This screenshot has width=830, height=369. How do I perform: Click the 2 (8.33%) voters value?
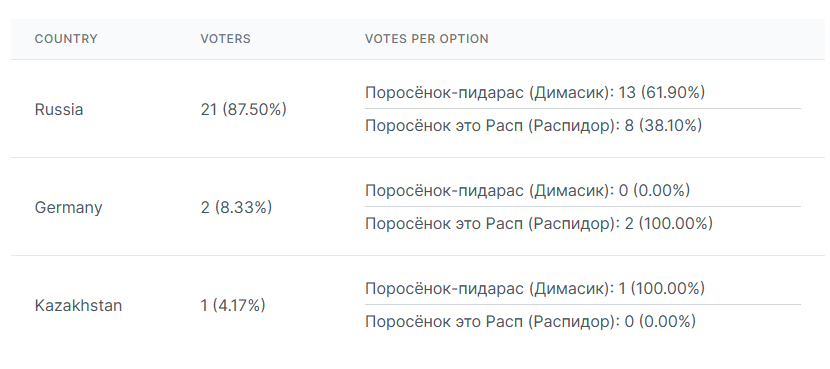pos(237,207)
